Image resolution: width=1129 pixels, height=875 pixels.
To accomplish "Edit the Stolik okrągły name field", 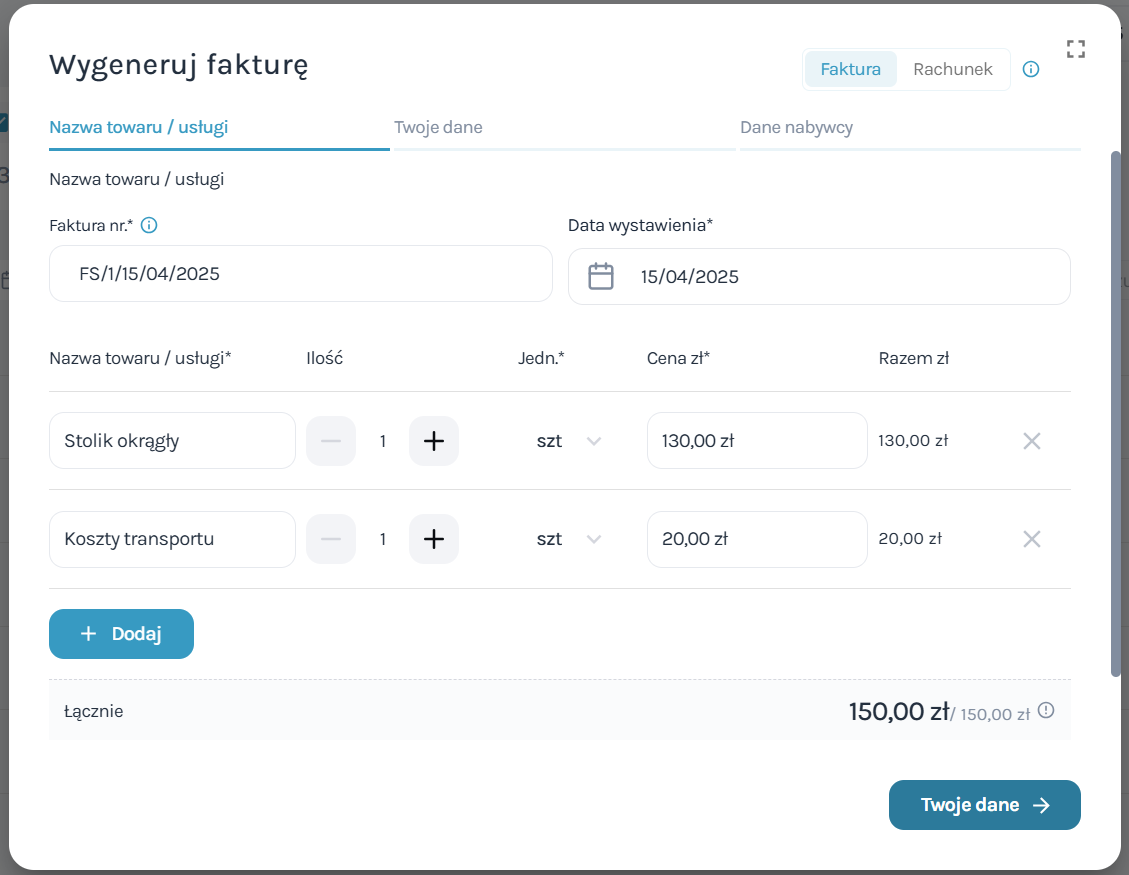I will (172, 441).
